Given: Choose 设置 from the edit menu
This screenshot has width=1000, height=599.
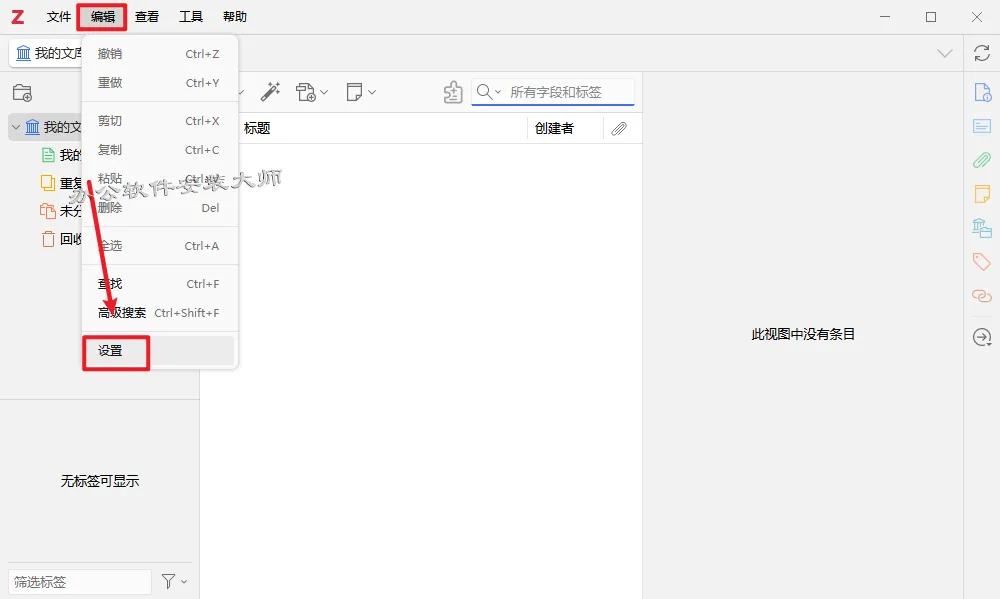Looking at the screenshot, I should tap(159, 351).
